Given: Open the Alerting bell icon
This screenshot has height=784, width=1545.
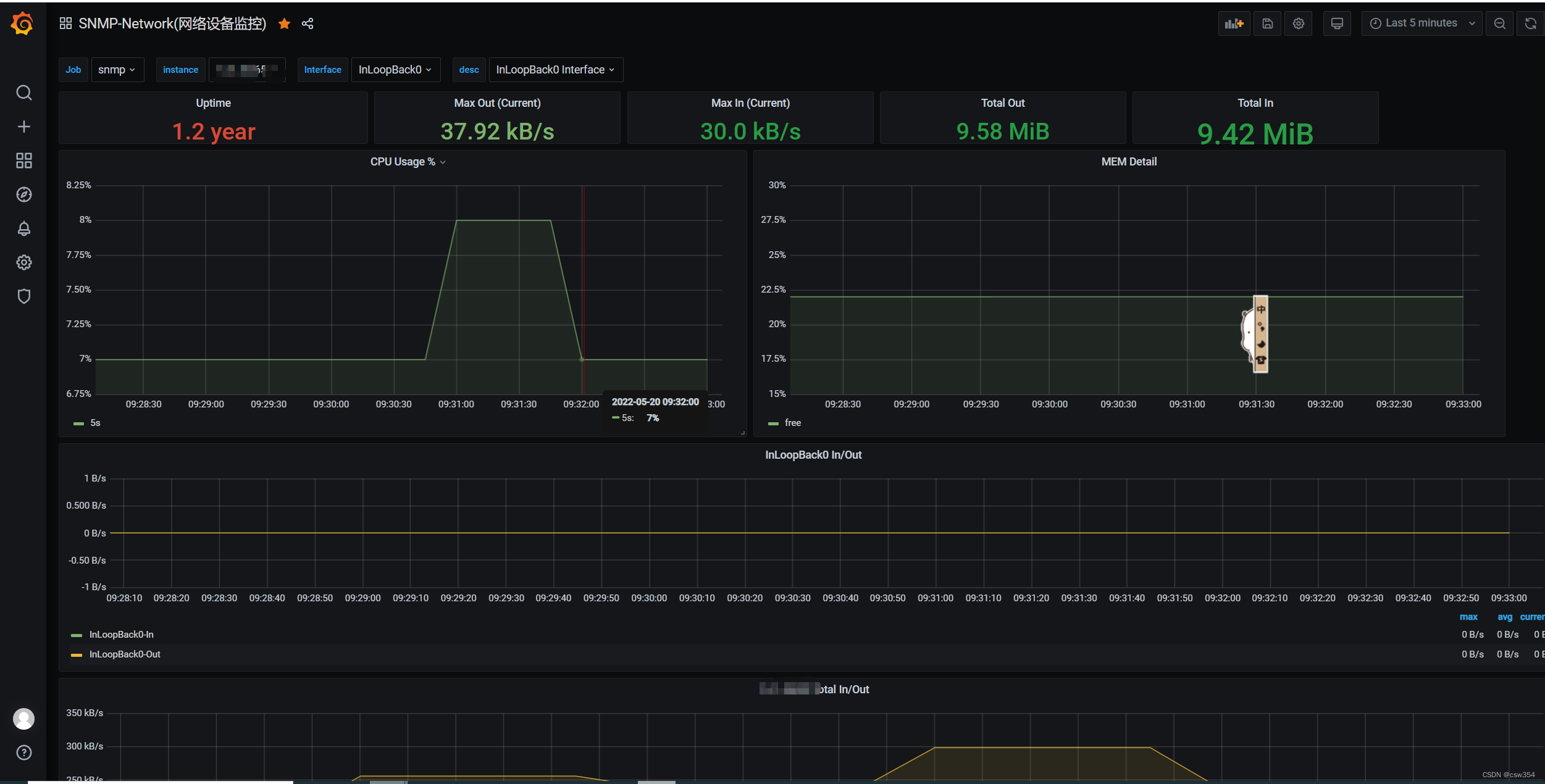Looking at the screenshot, I should (23, 228).
